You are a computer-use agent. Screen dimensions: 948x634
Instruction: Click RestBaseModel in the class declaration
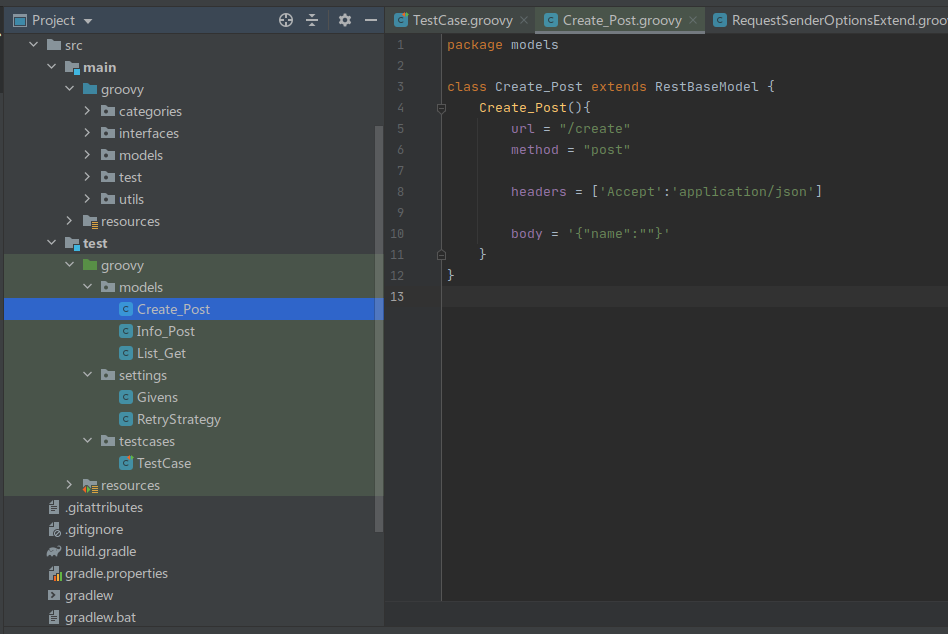[x=706, y=86]
